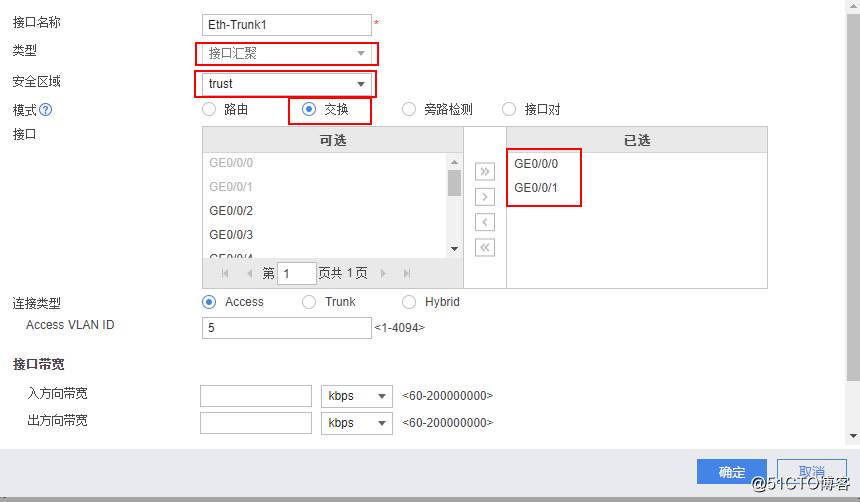860x502 pixels.
Task: Click the Access VLAN ID input field
Action: (286, 328)
